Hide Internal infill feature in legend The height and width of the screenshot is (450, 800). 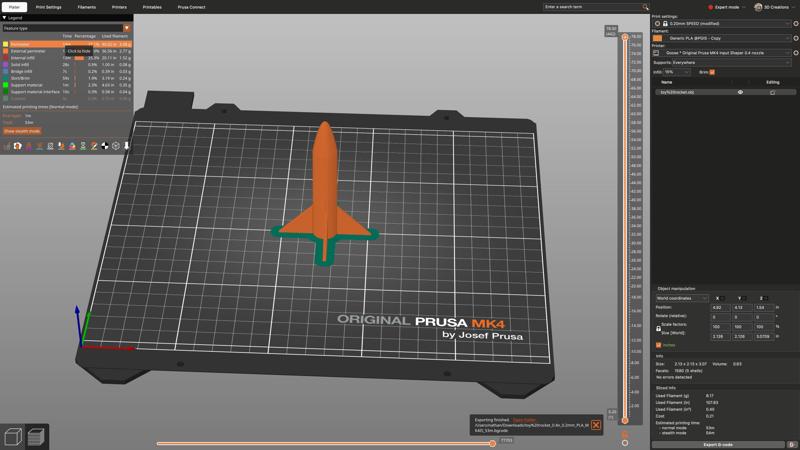[67, 58]
